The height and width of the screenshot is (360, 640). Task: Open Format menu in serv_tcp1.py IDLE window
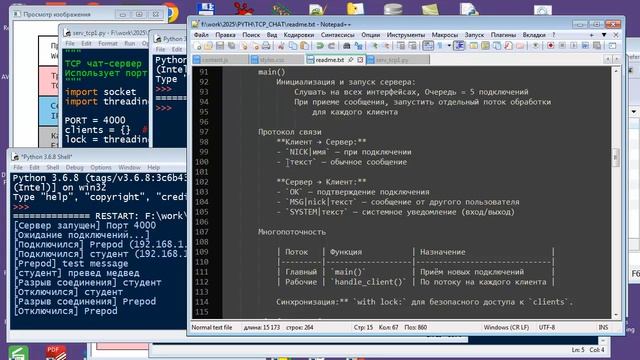point(108,43)
